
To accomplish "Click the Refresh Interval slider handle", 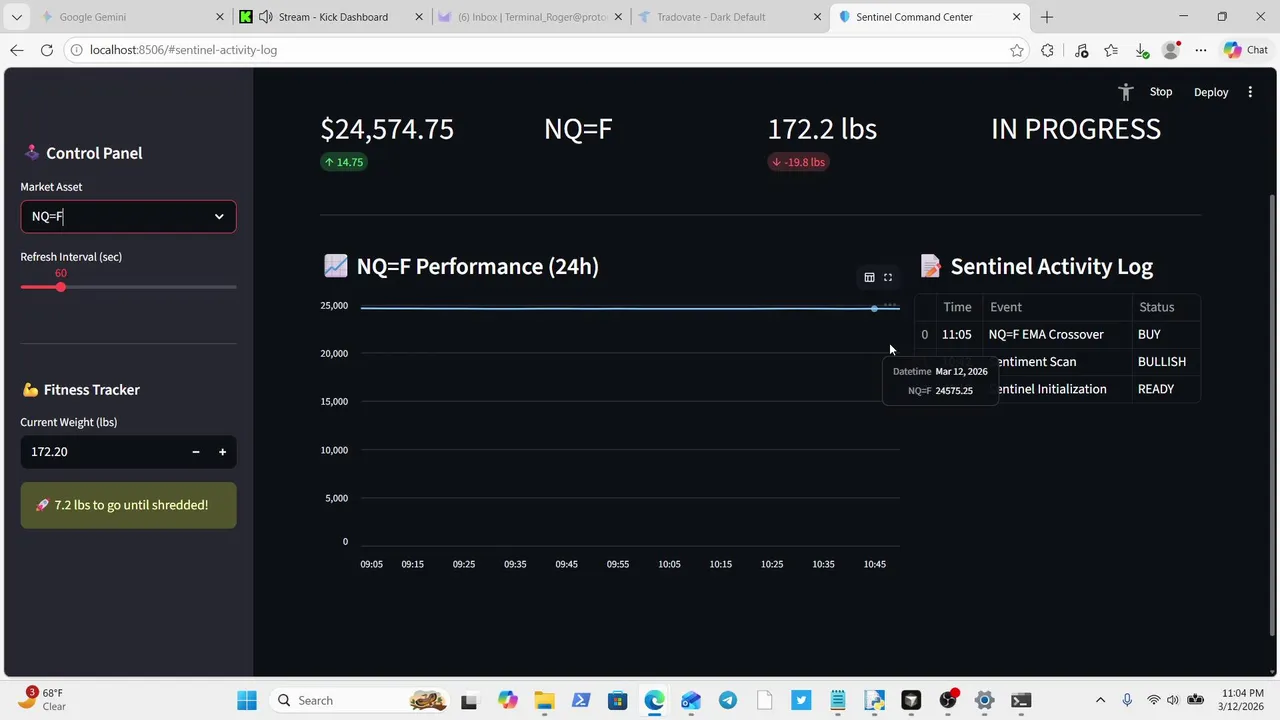I will 61,287.
